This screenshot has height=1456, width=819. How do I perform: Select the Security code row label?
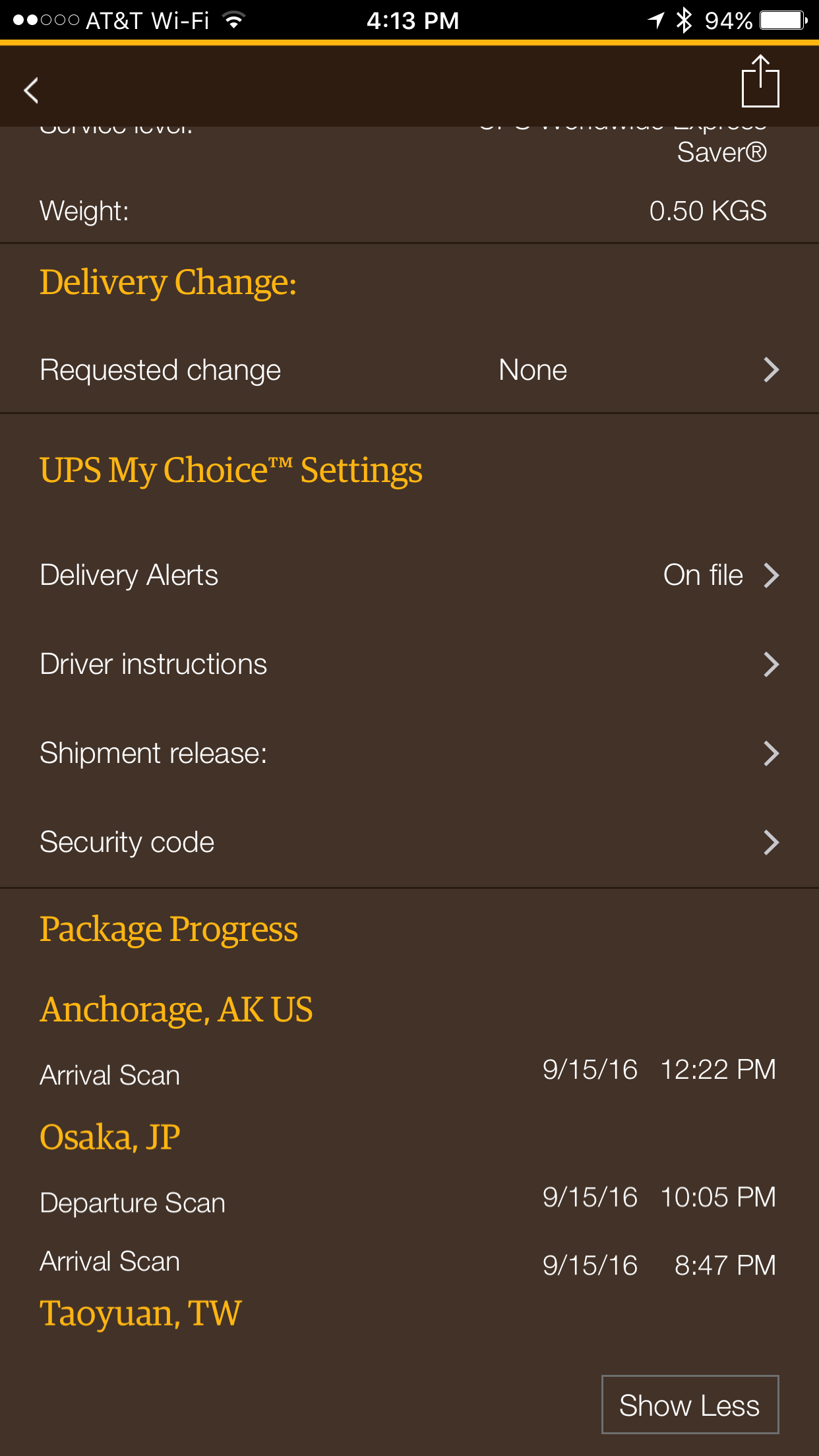[x=127, y=842]
